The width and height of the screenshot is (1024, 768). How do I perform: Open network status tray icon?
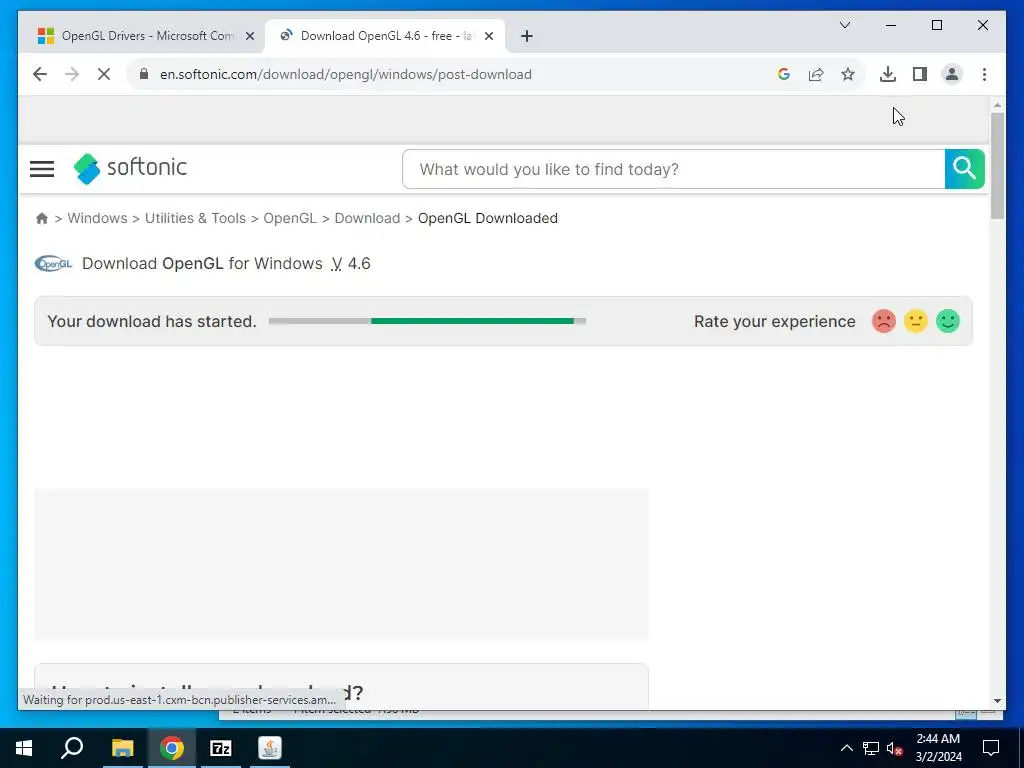[871, 748]
